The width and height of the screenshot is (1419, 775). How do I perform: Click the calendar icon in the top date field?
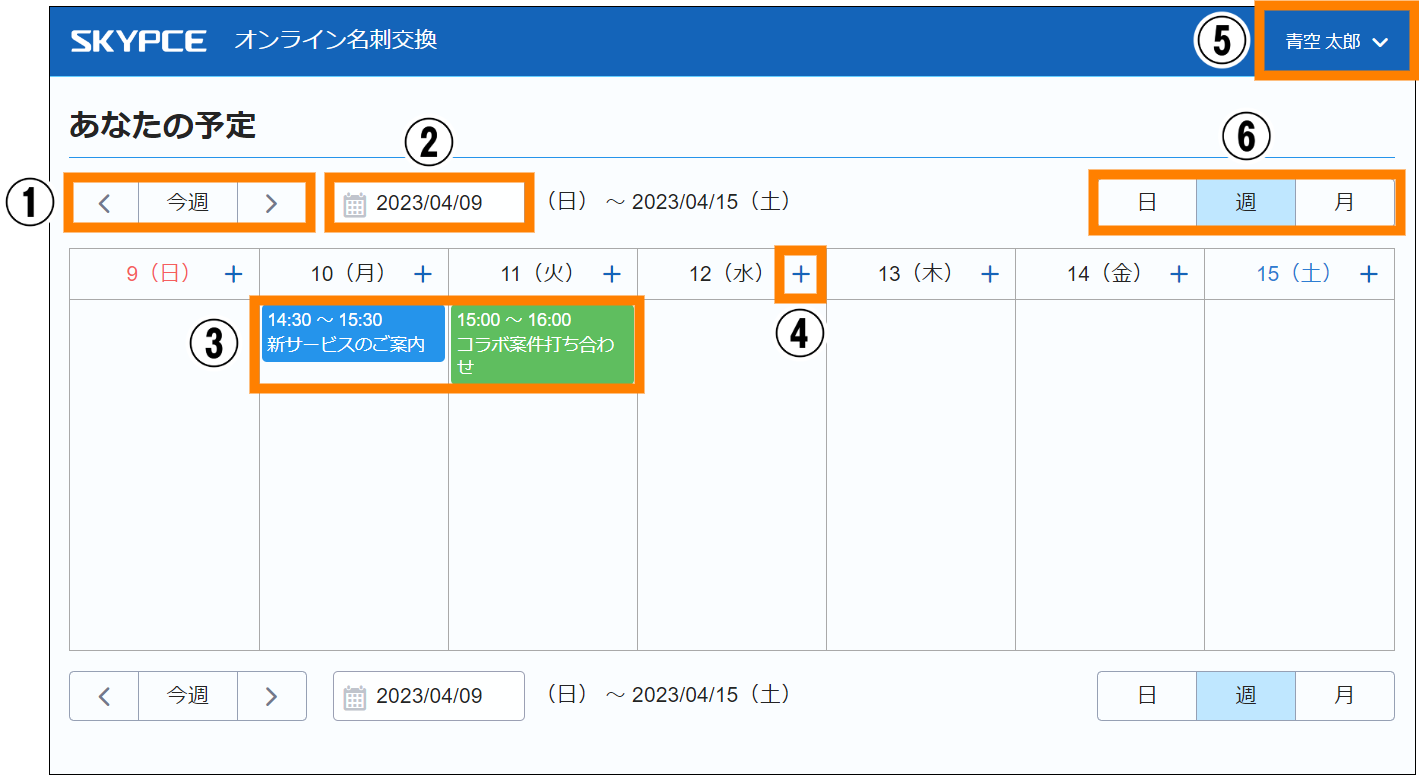coord(355,204)
